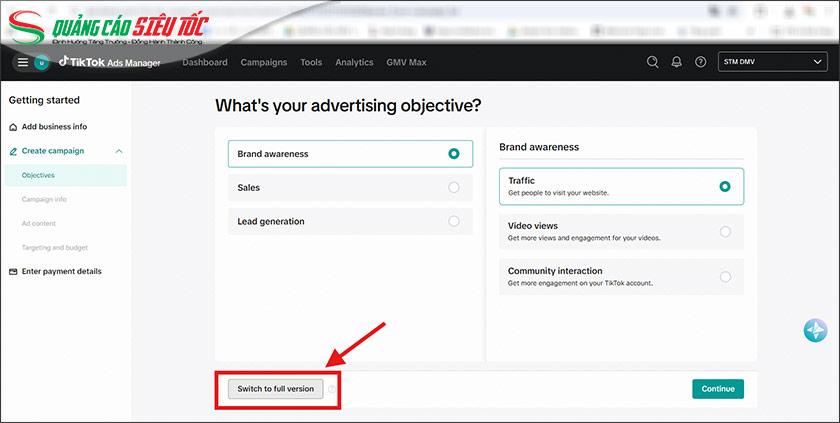Click the Continue button
Screen dimensions: 840x423
[717, 389]
